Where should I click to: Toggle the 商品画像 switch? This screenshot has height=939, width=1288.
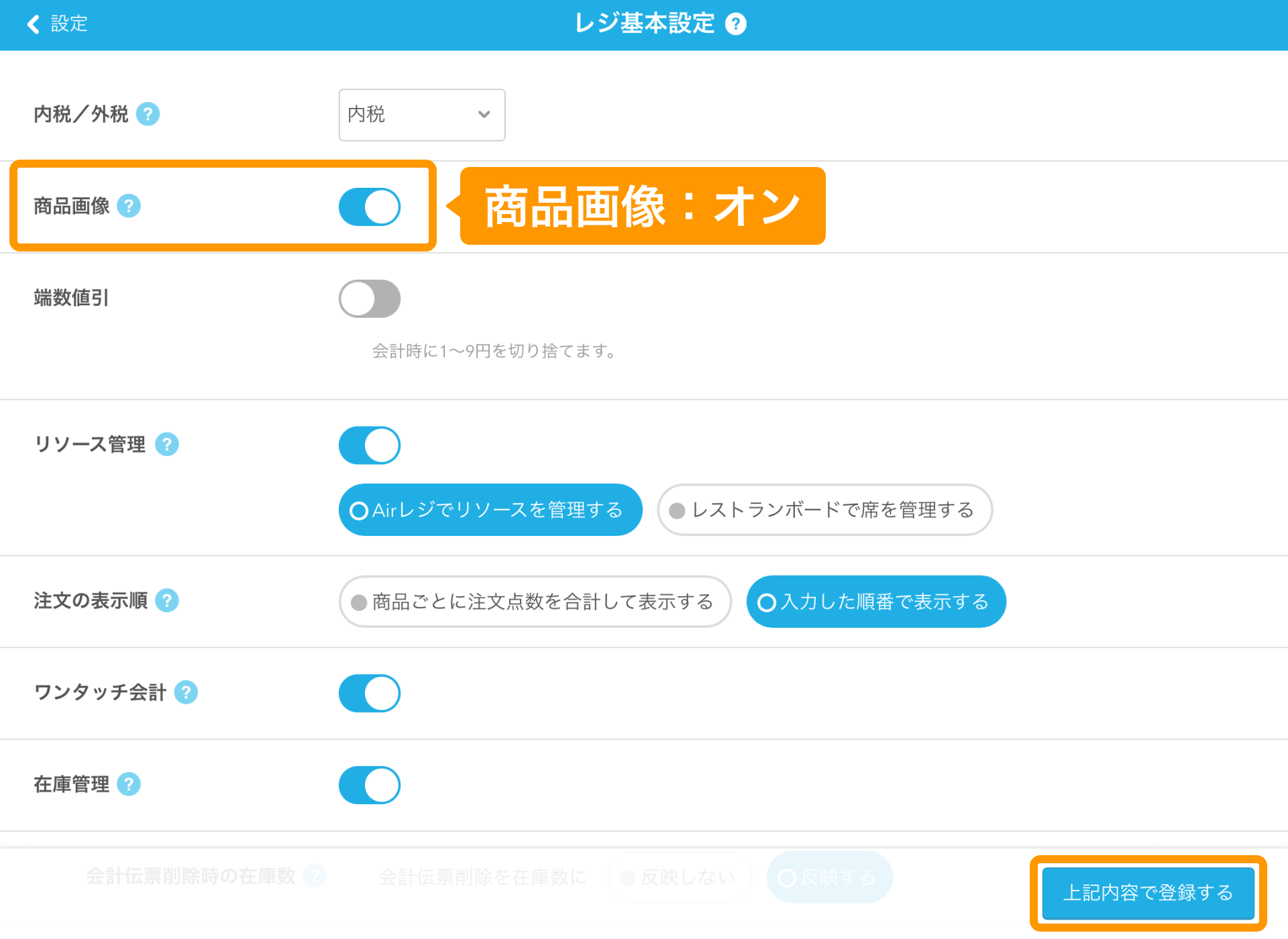click(370, 207)
